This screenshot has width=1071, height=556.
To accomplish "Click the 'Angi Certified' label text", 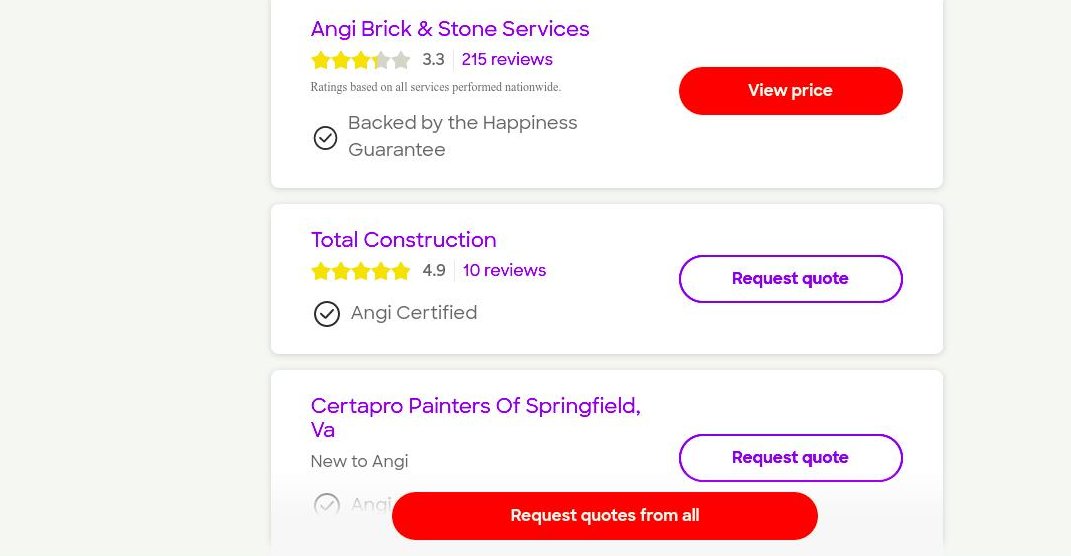I will coord(414,313).
